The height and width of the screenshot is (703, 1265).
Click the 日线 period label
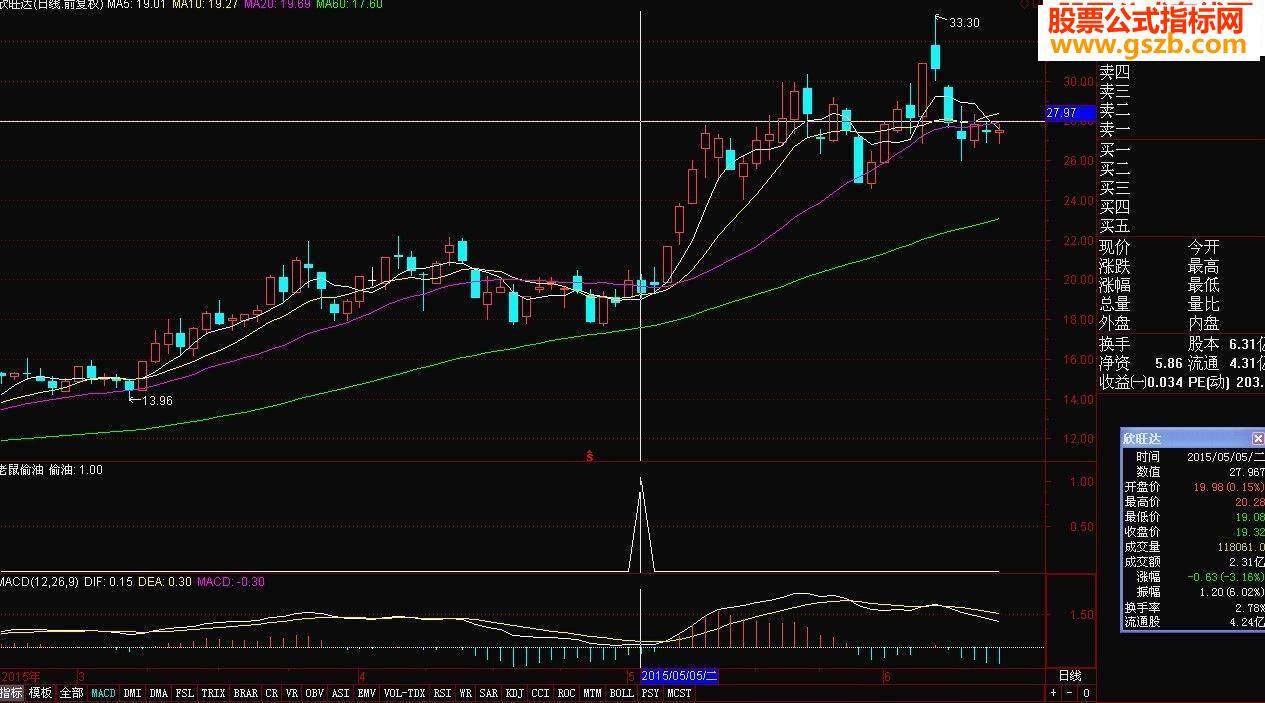click(1070, 676)
